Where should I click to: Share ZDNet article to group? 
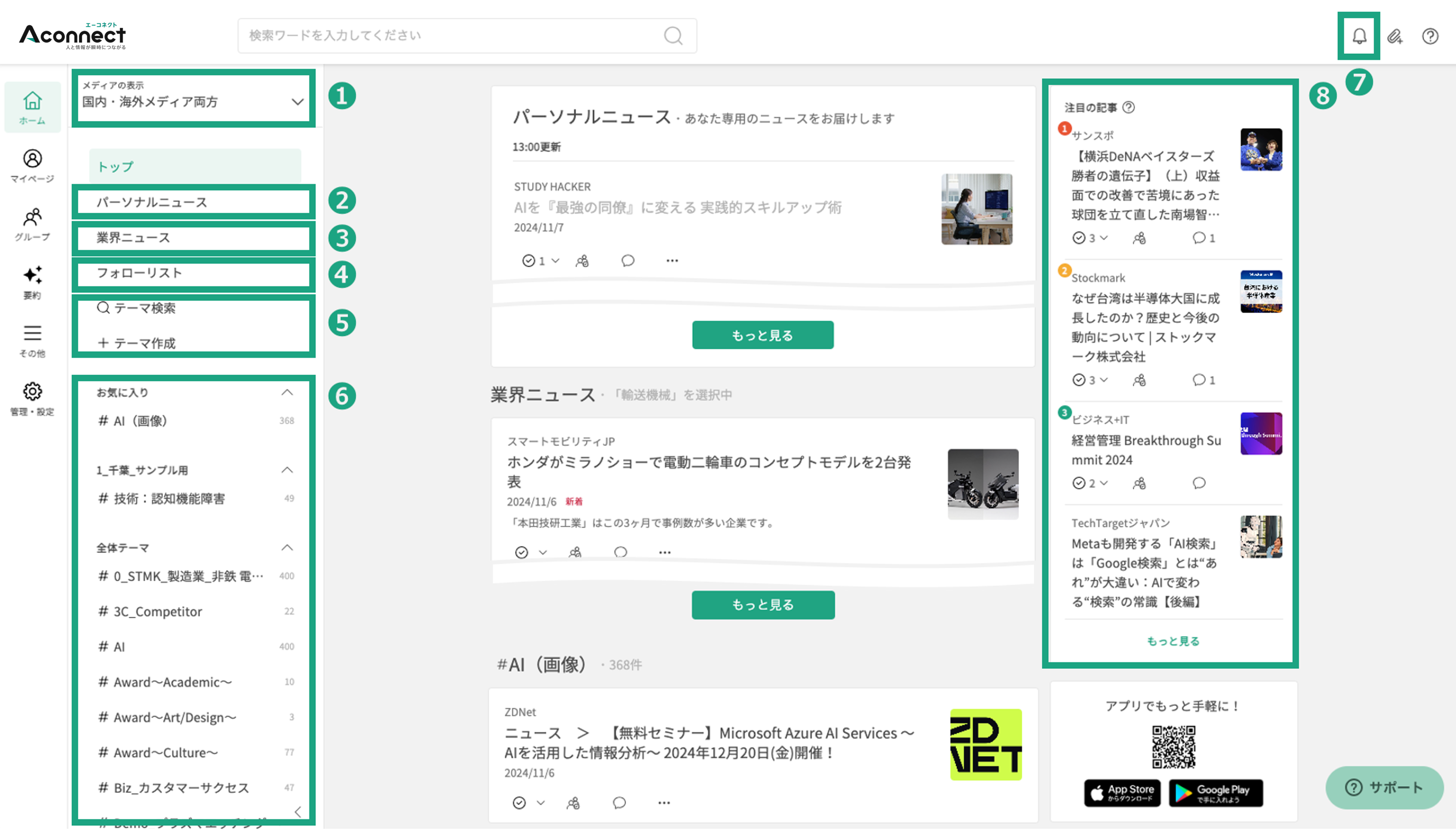pyautogui.click(x=573, y=803)
